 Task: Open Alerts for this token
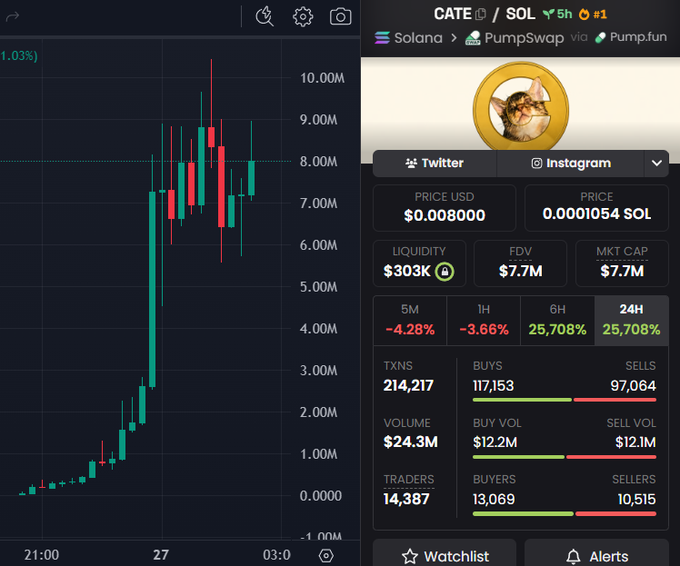(x=597, y=553)
